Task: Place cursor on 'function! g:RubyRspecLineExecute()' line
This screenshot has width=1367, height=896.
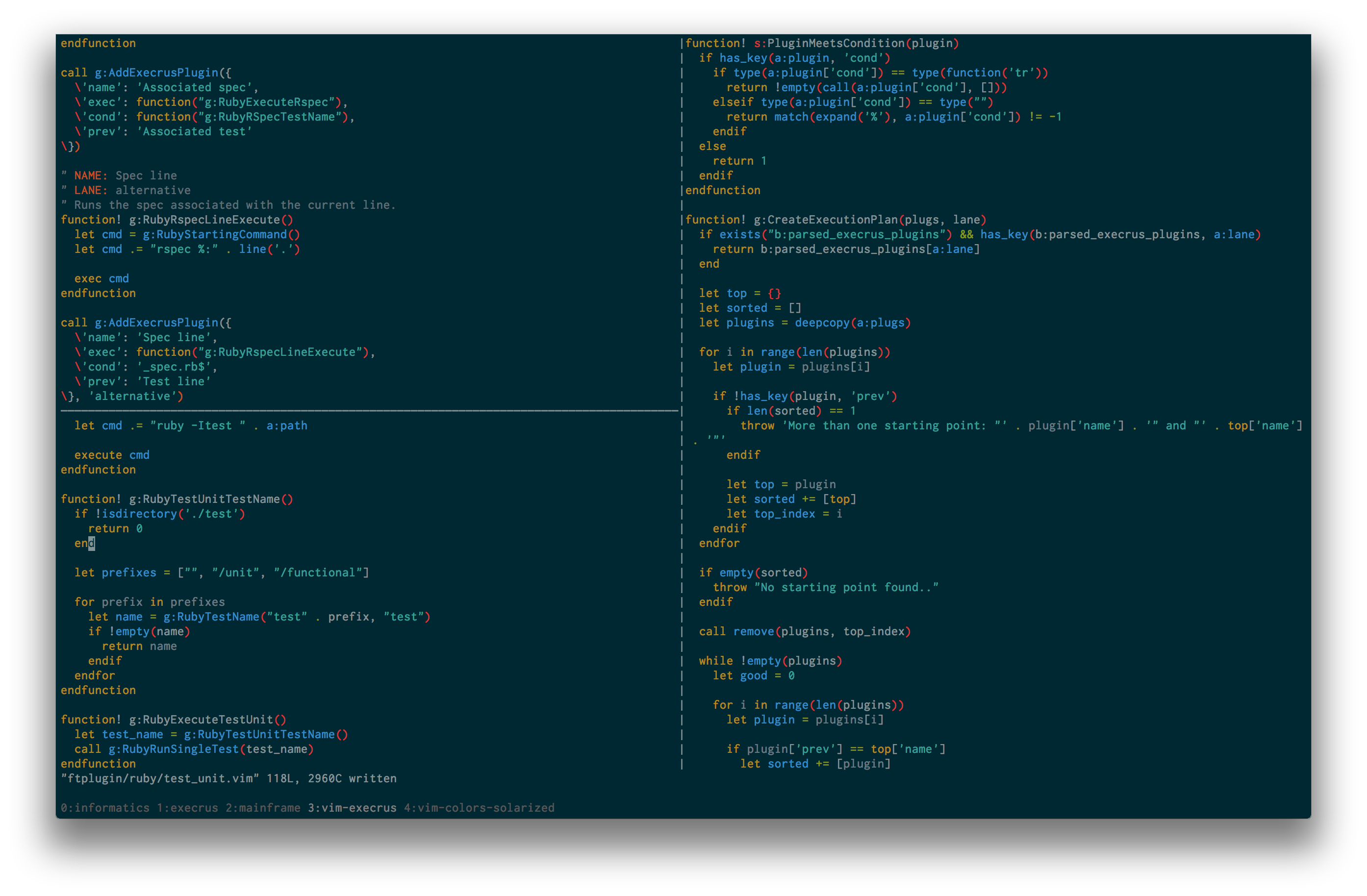Action: 177,220
